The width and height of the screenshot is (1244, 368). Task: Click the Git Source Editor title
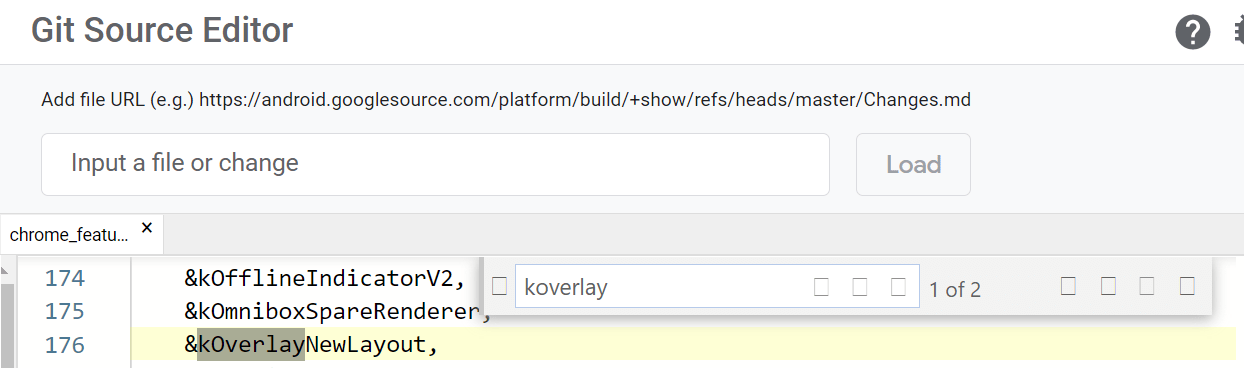pos(162,30)
